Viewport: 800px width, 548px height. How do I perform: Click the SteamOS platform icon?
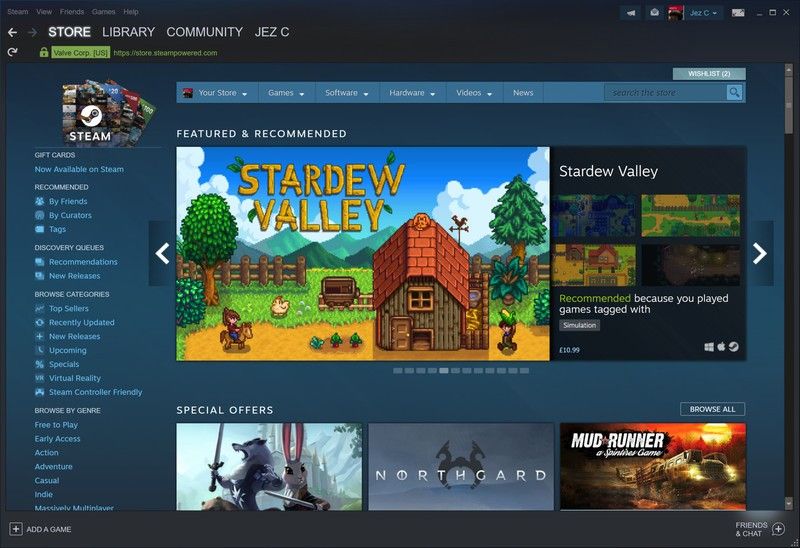tap(734, 347)
